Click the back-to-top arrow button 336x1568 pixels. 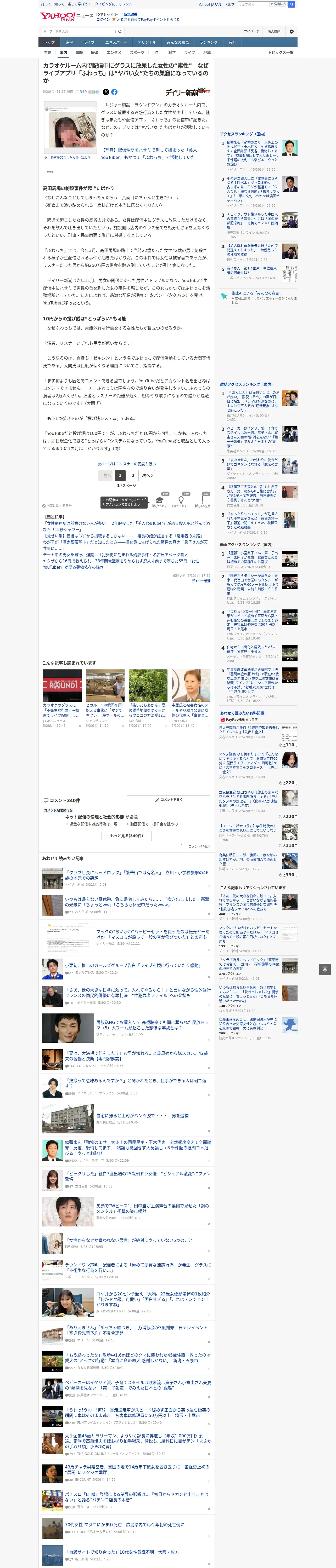point(325,969)
